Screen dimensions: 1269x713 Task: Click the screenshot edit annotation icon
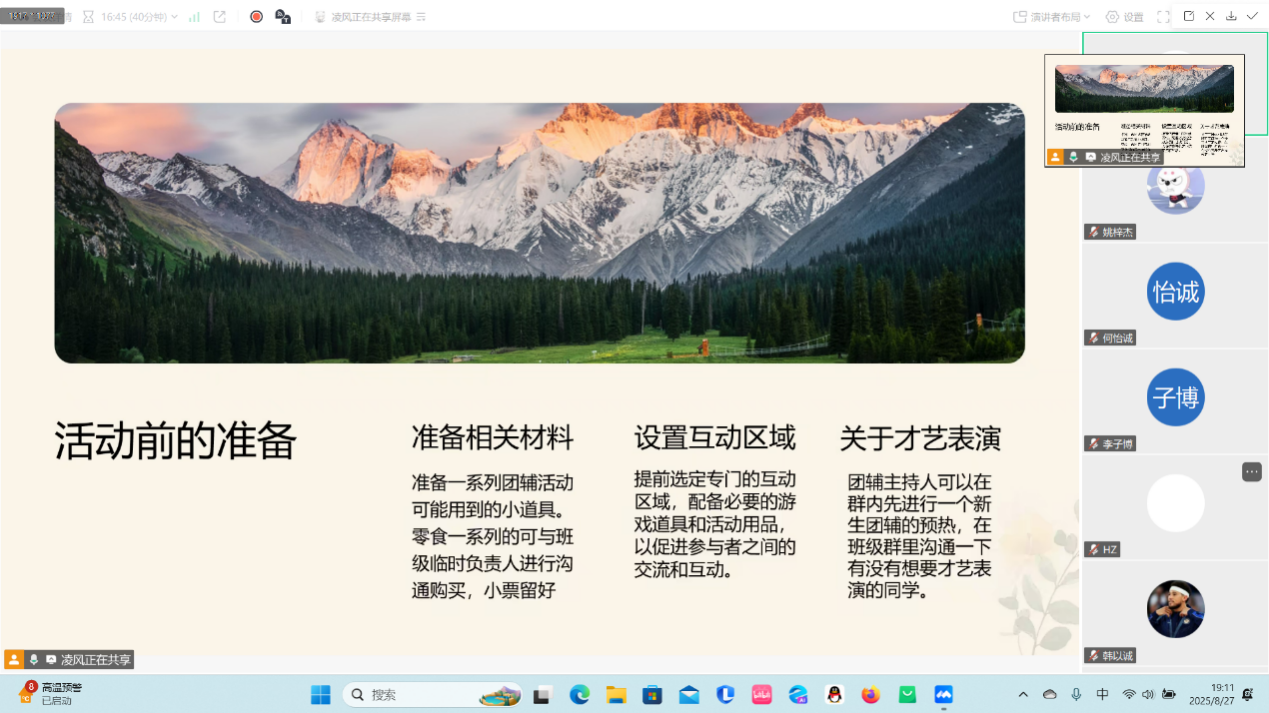point(1189,16)
